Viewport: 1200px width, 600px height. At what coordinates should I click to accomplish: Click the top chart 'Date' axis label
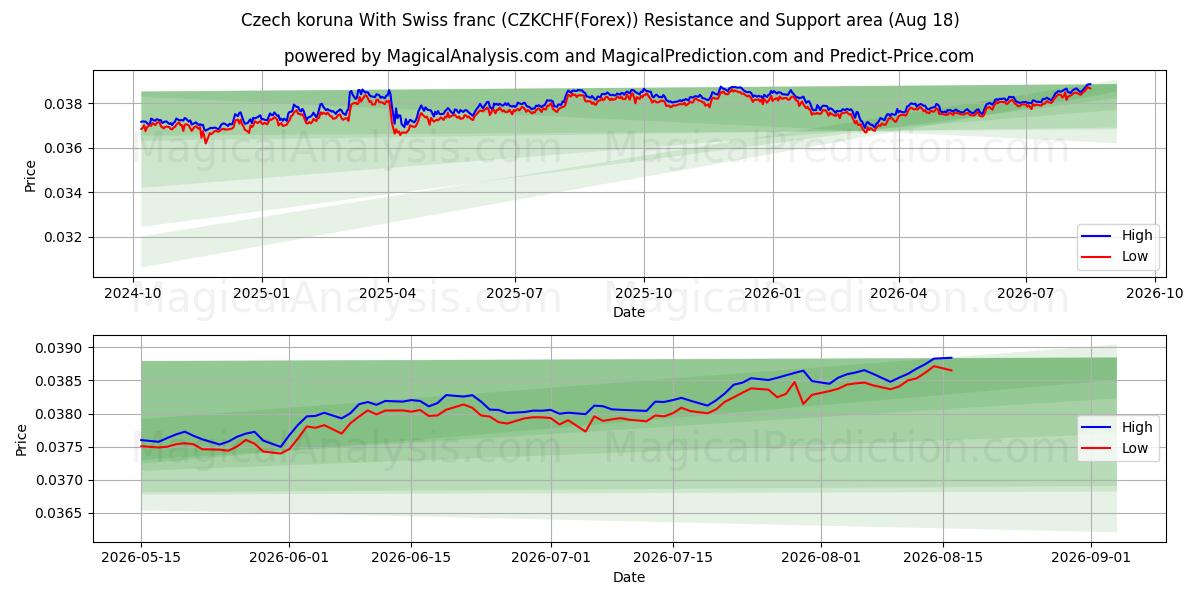pyautogui.click(x=629, y=312)
